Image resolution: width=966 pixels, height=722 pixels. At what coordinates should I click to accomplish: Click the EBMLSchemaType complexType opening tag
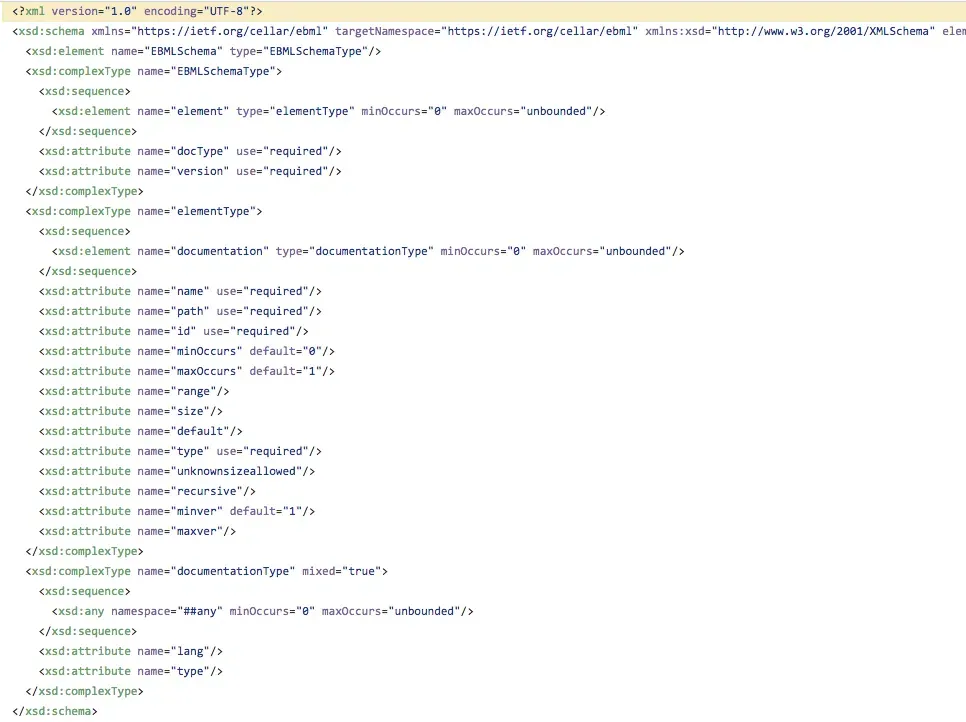pyautogui.click(x=154, y=71)
